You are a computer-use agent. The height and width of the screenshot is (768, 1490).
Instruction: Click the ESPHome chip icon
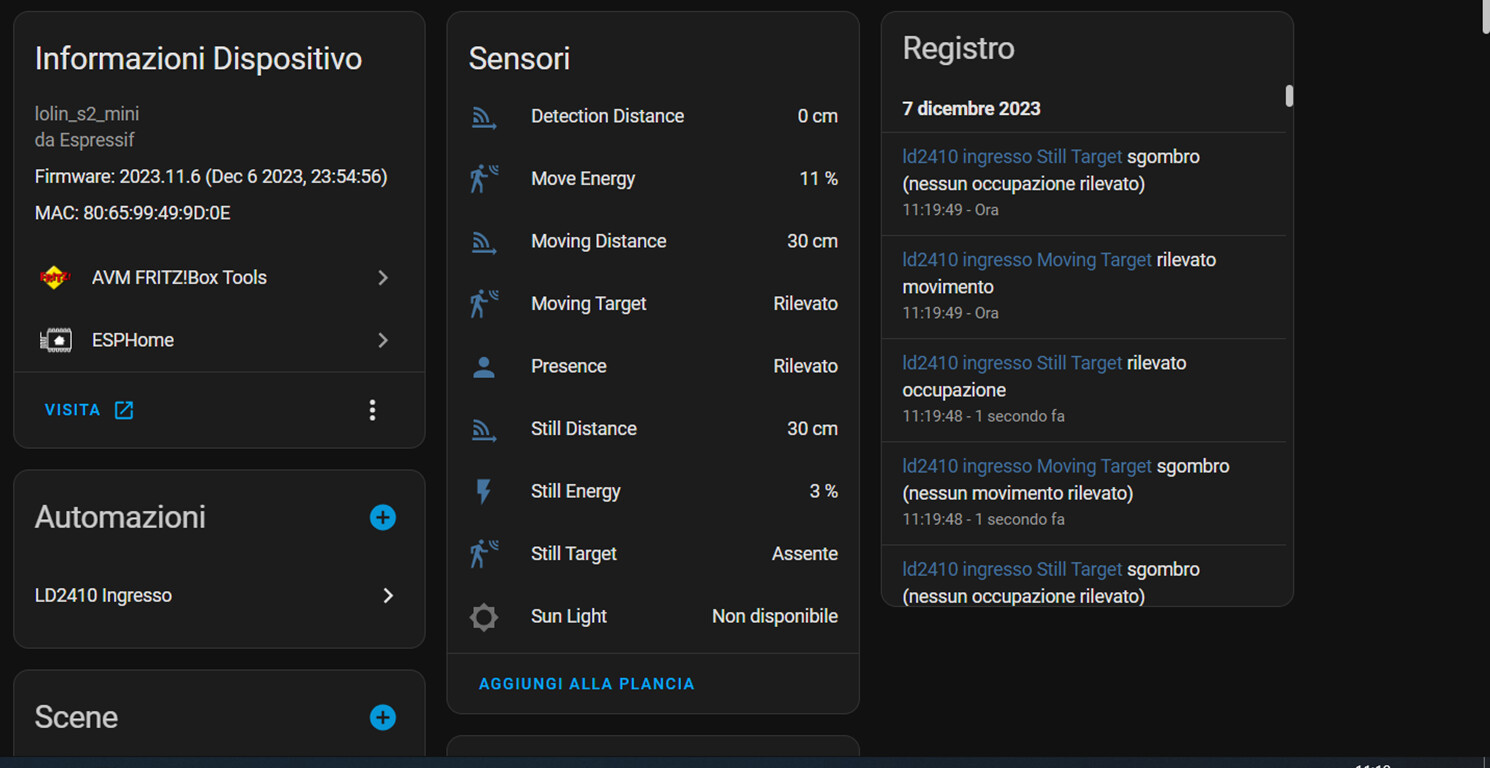pos(55,340)
